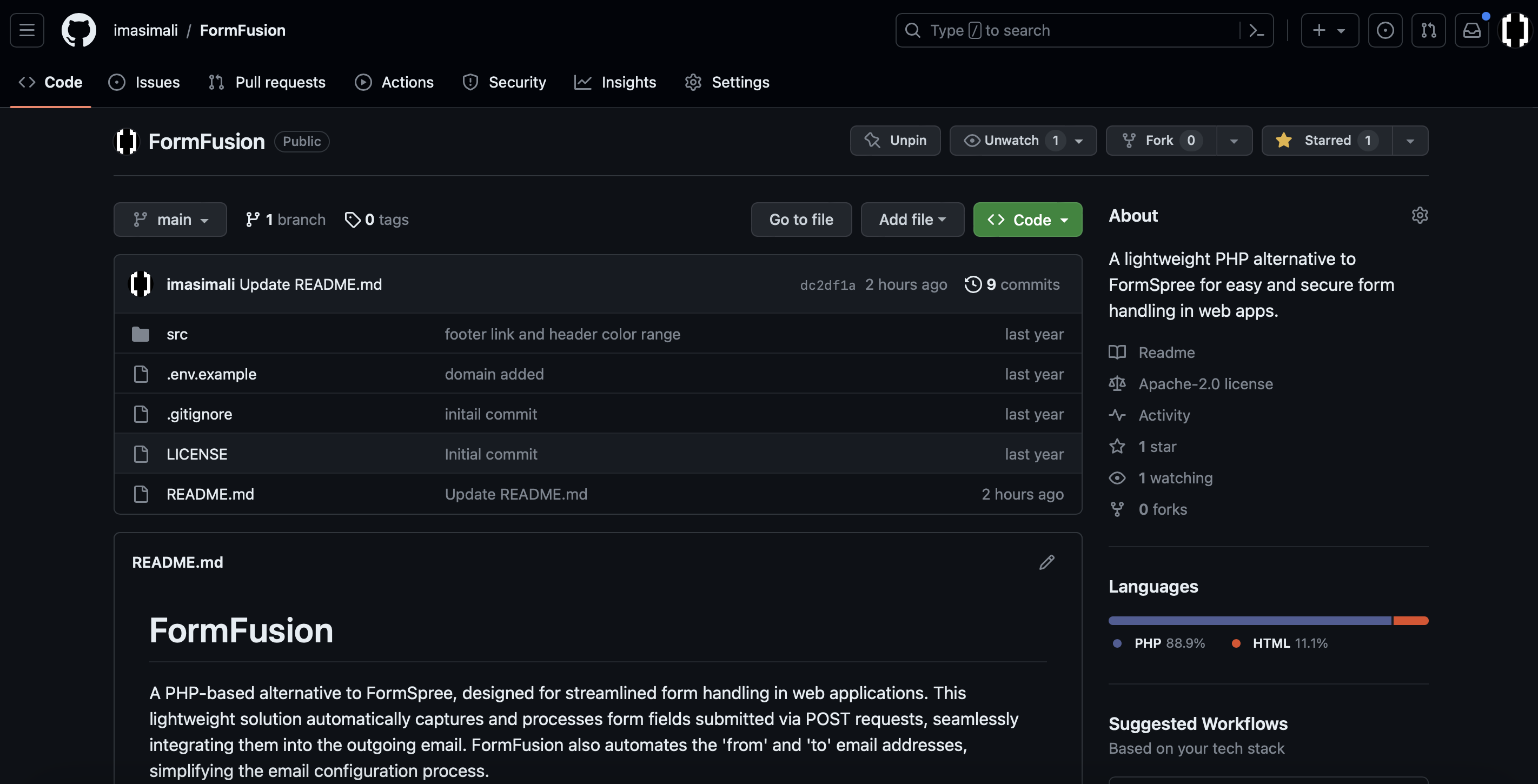Click the orange HTML segment of language bar
The height and width of the screenshot is (784, 1538).
coord(1410,620)
